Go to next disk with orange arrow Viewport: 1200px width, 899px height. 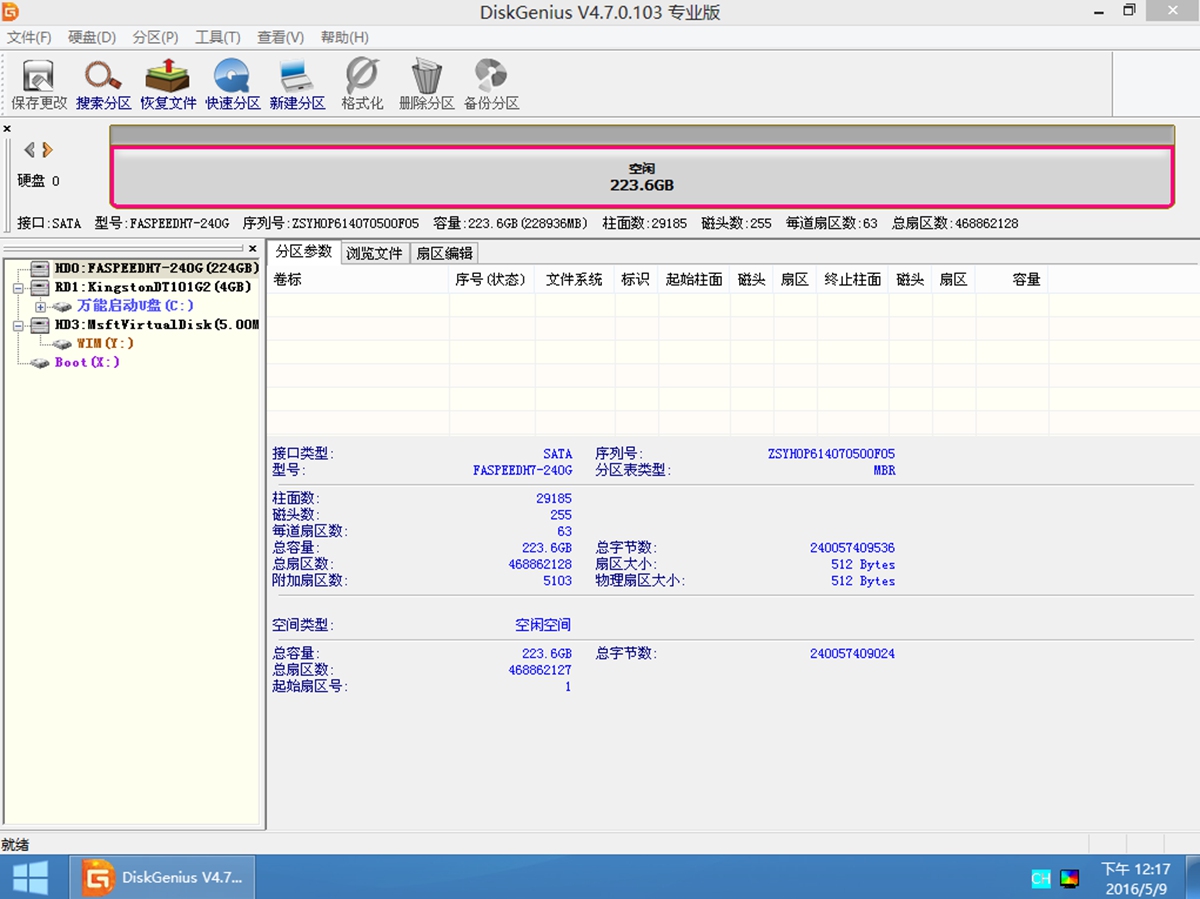(47, 150)
